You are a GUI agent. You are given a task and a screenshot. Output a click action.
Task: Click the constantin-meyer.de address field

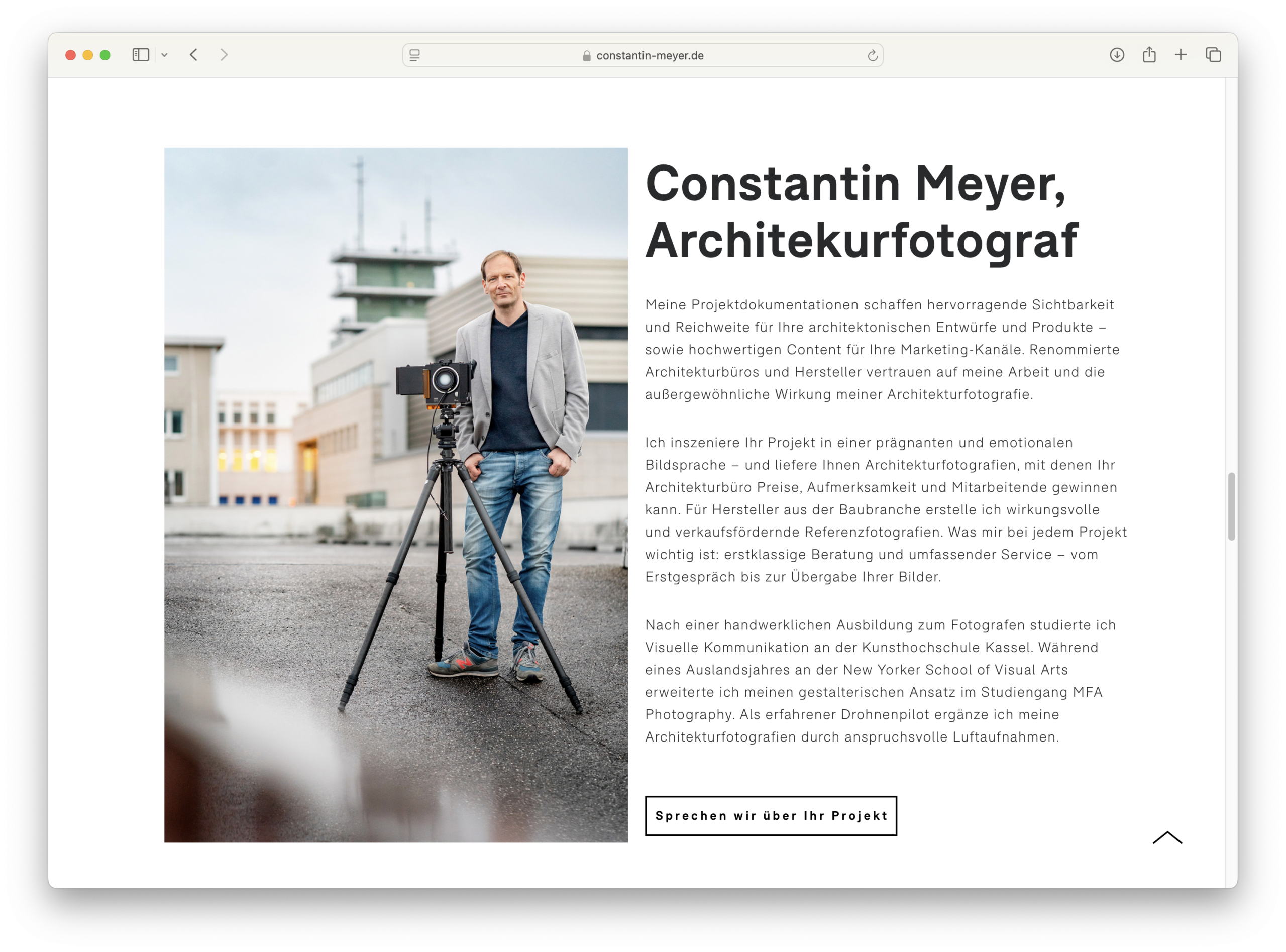pos(643,55)
